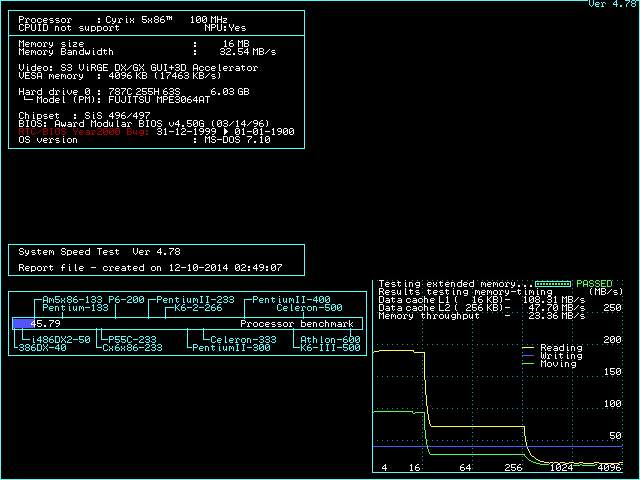
Task: Select the Moving legend entry
Action: pyautogui.click(x=560, y=364)
